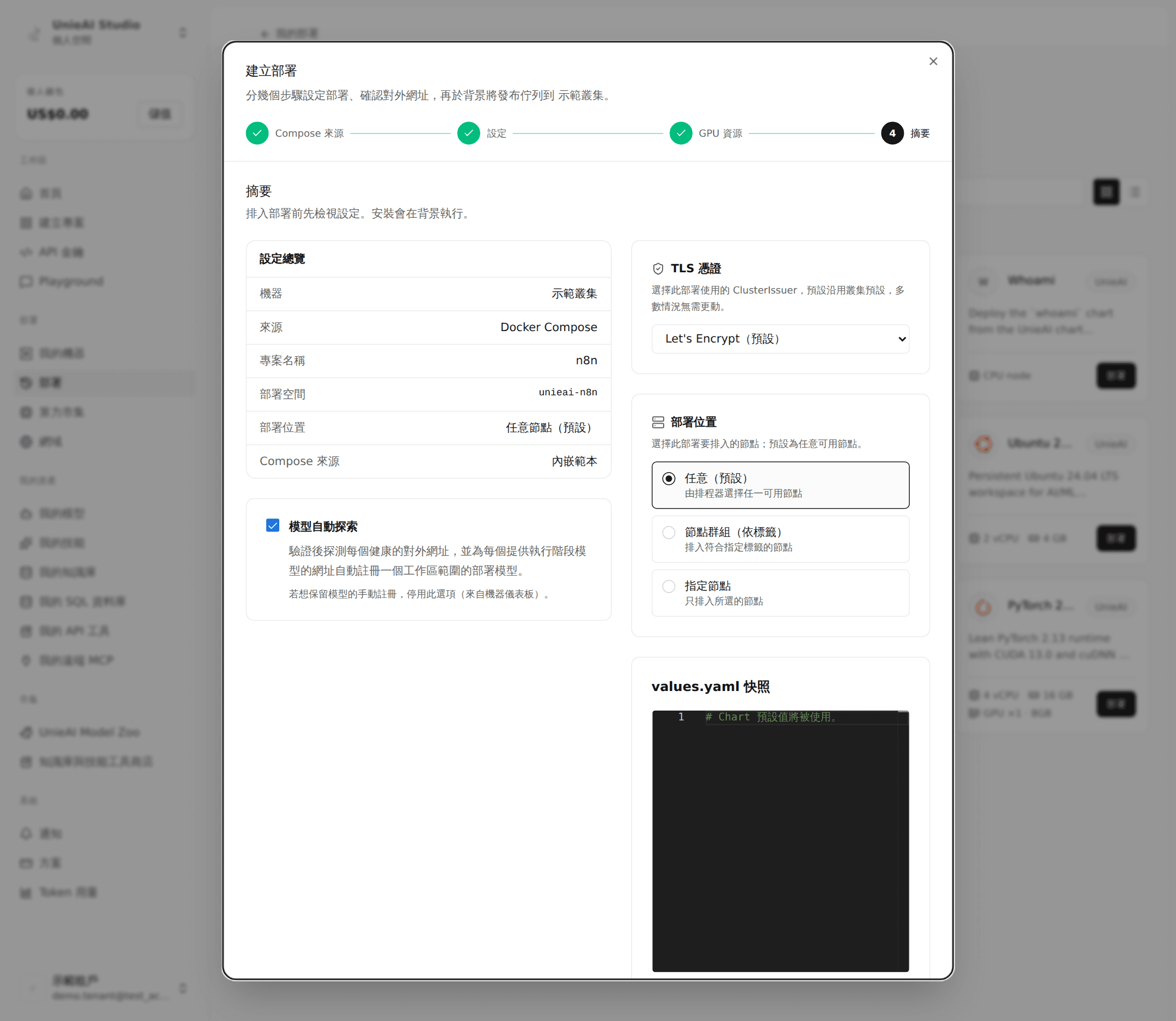This screenshot has height=1021, width=1176.
Task: Click the 排入符合指定標籤的節點 description
Action: [738, 548]
